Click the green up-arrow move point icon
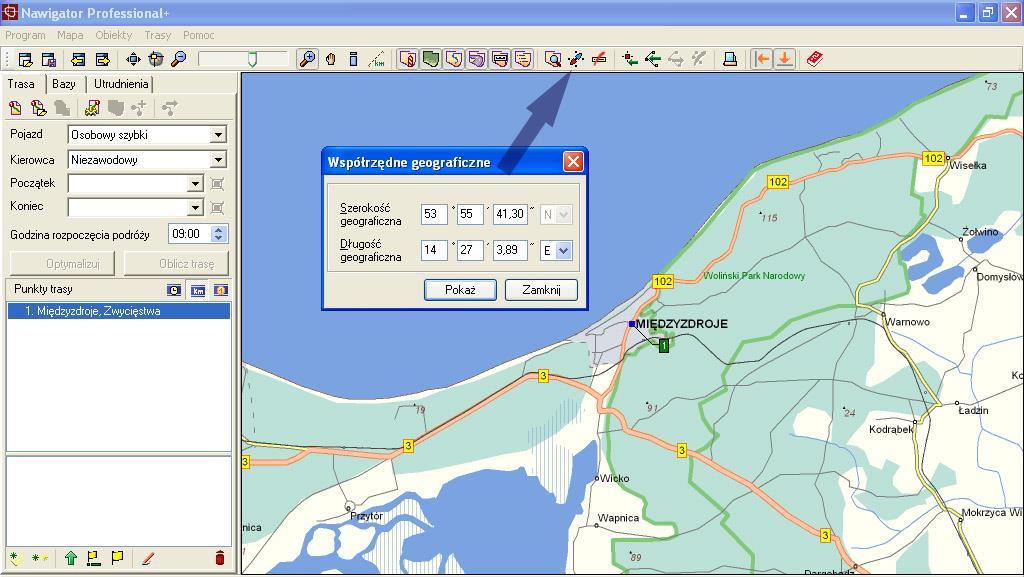This screenshot has width=1024, height=577. coord(71,558)
